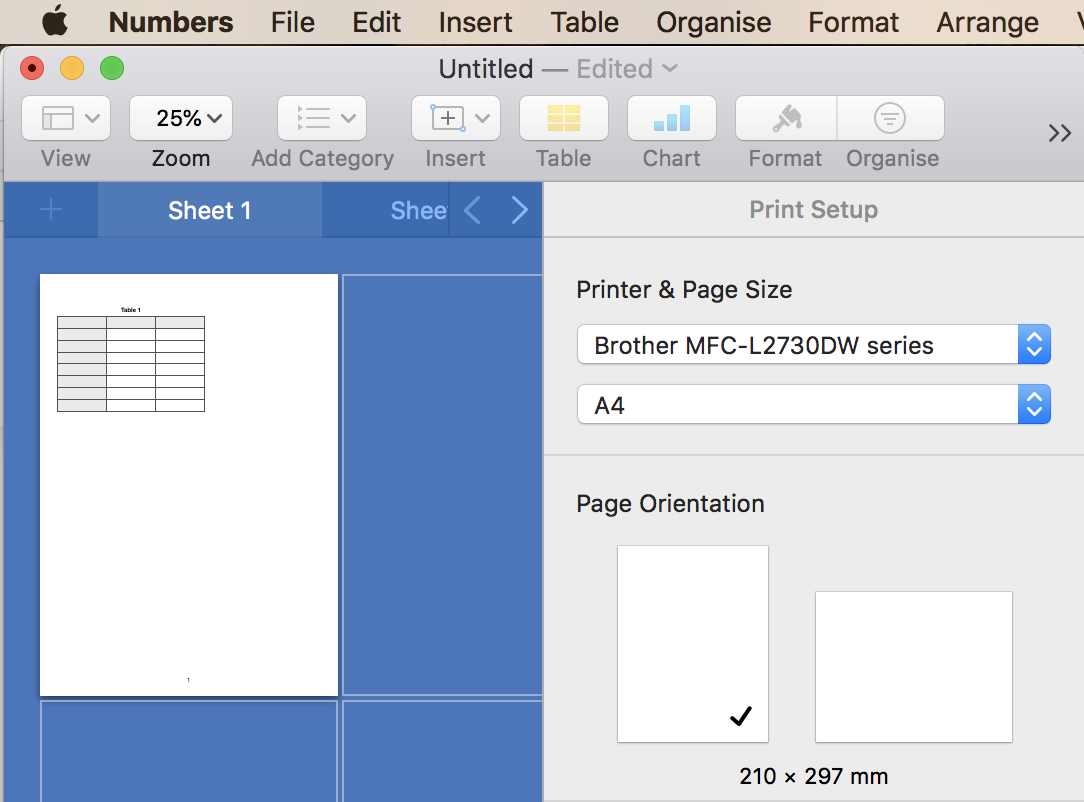Open the Chart toolbar icon
The image size is (1084, 802).
point(671,119)
